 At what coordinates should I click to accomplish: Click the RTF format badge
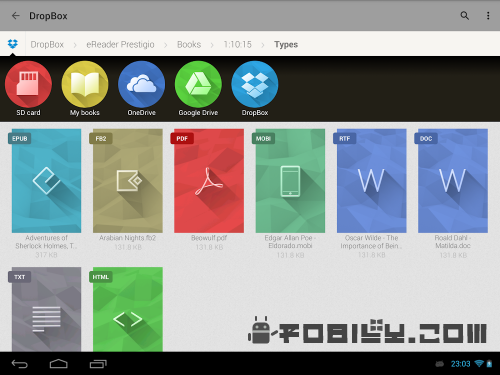tap(345, 138)
